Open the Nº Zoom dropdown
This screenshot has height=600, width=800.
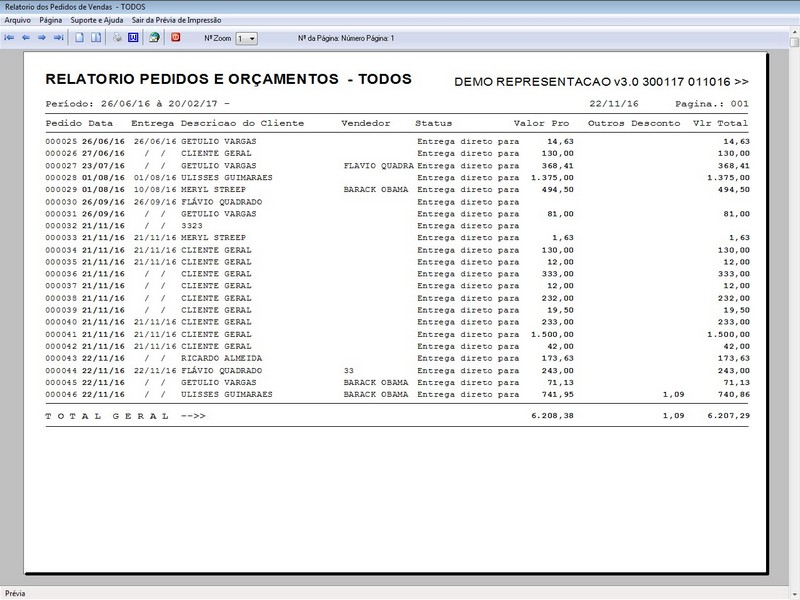point(246,38)
